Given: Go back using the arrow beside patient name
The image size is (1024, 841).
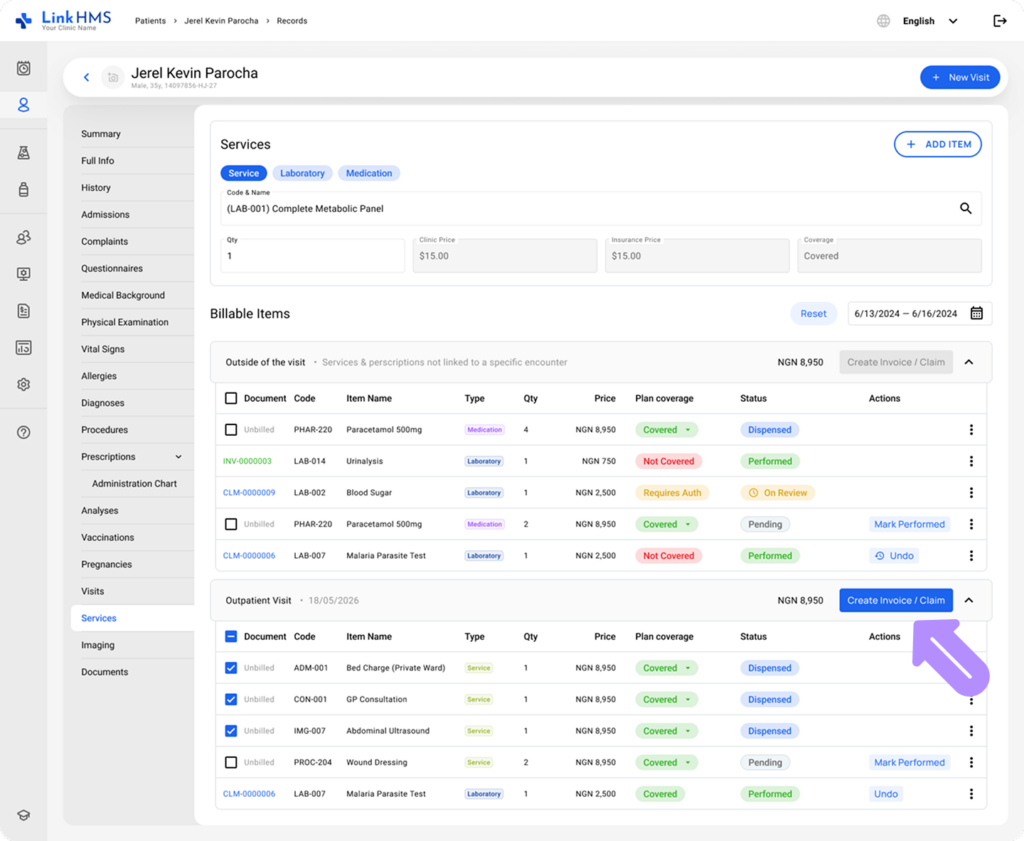Looking at the screenshot, I should tap(86, 77).
